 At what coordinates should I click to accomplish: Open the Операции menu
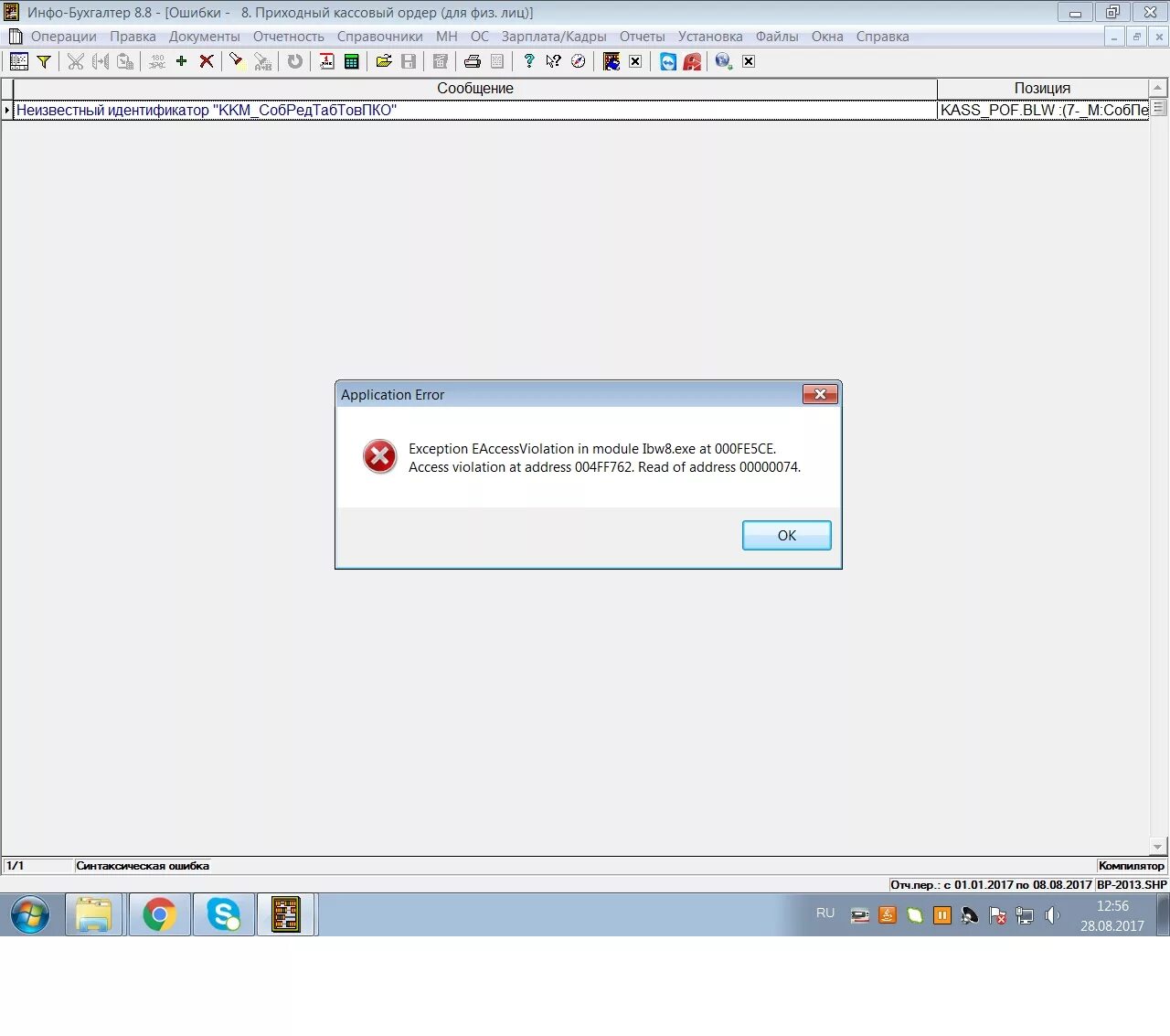click(64, 37)
